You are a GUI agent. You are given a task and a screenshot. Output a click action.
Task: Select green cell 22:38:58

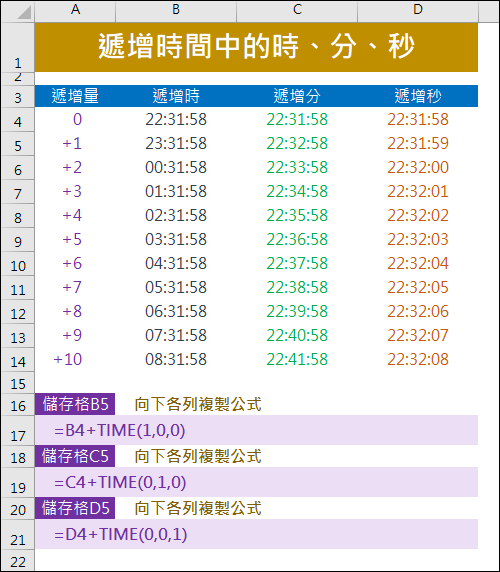pyautogui.click(x=297, y=287)
